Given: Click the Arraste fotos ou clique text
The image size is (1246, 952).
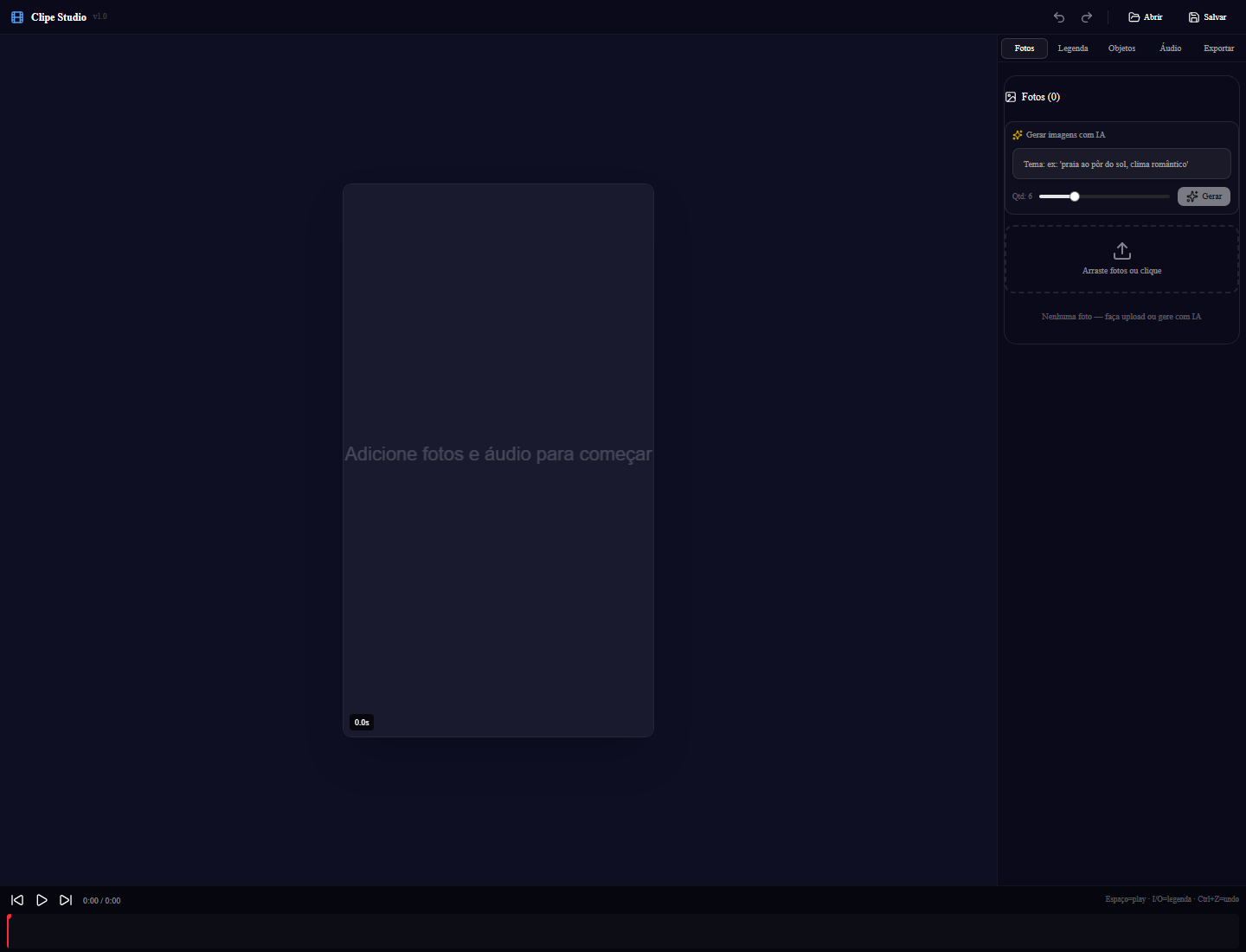Looking at the screenshot, I should click(x=1121, y=271).
